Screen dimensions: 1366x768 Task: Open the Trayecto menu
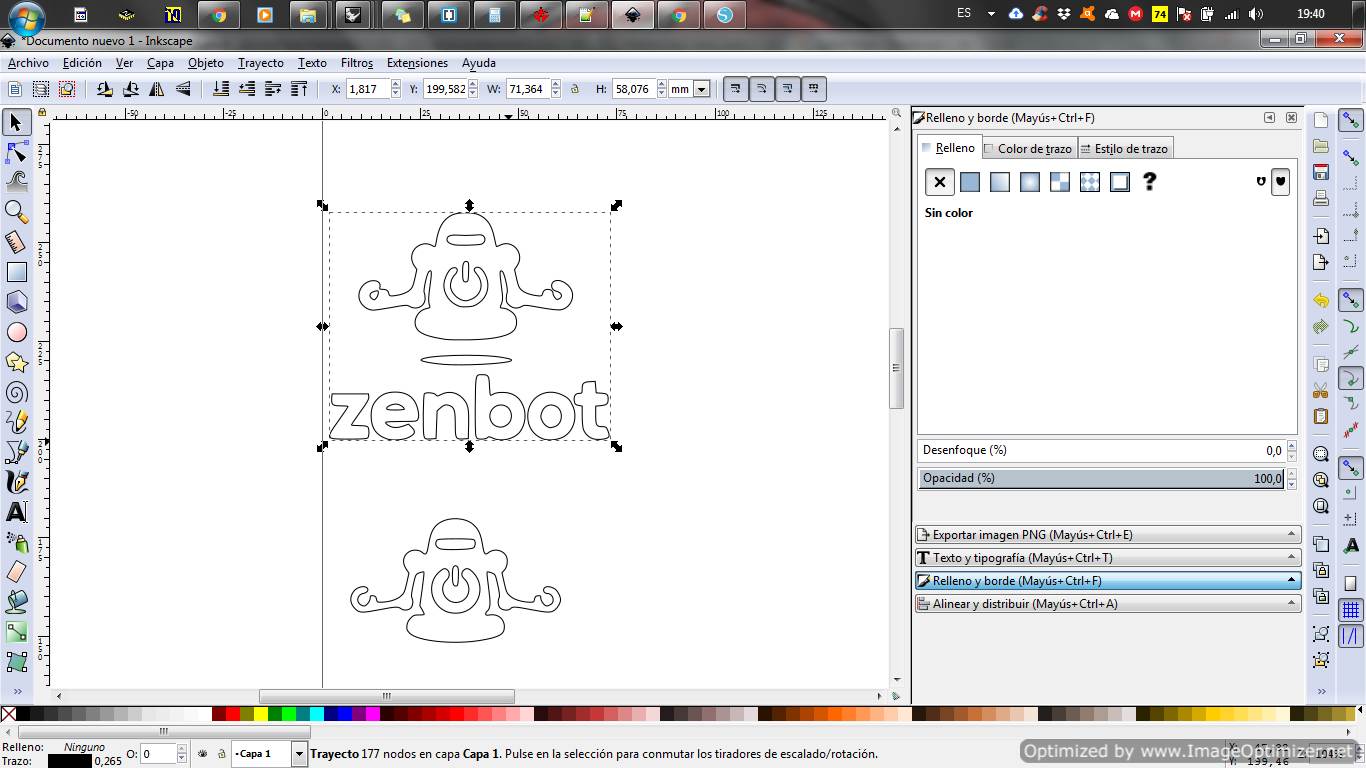pyautogui.click(x=260, y=63)
